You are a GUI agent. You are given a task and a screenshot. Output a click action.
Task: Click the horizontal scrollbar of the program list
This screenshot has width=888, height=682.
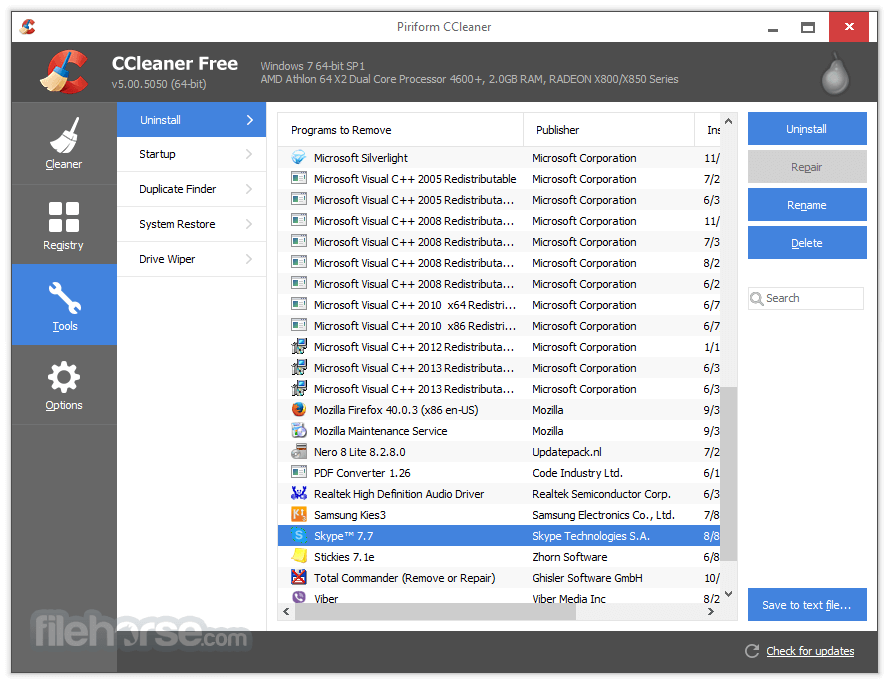435,612
